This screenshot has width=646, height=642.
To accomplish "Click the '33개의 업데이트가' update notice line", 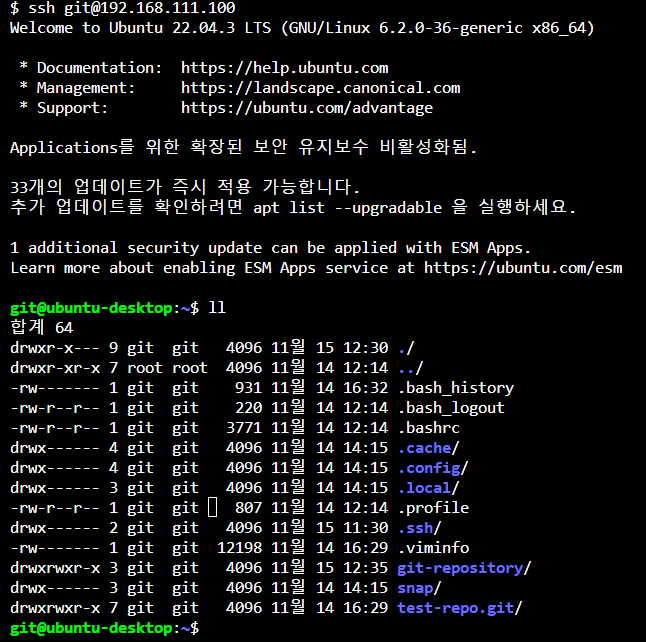I will click(185, 187).
